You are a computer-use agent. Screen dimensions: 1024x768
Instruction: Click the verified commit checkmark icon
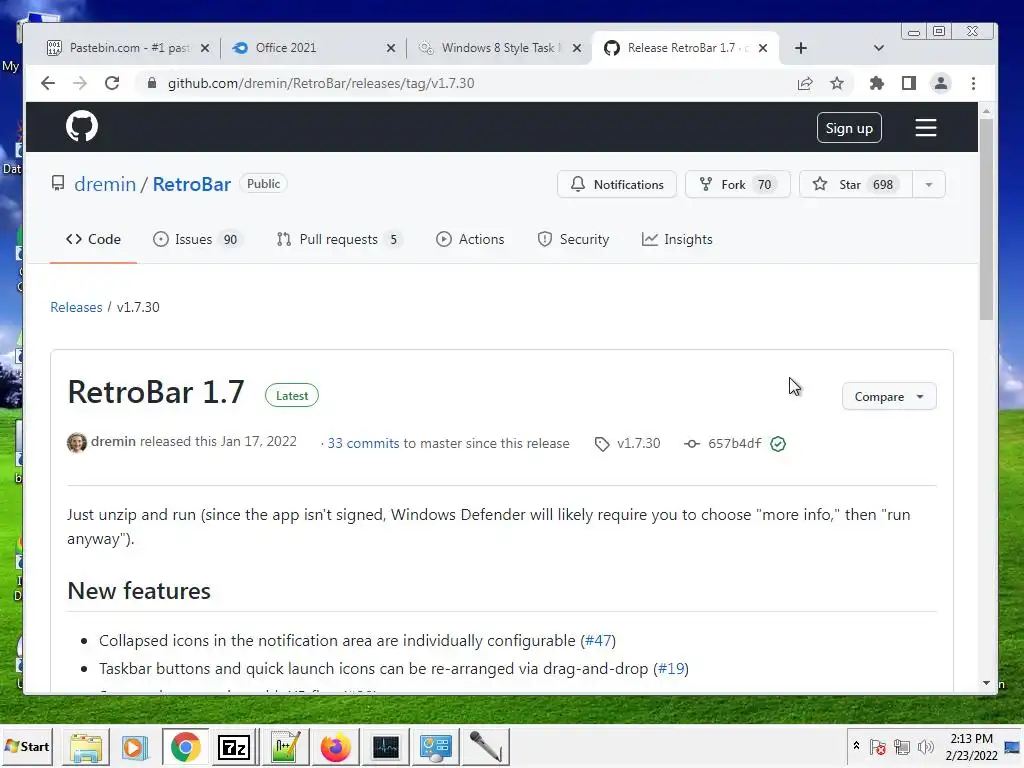[x=778, y=444]
